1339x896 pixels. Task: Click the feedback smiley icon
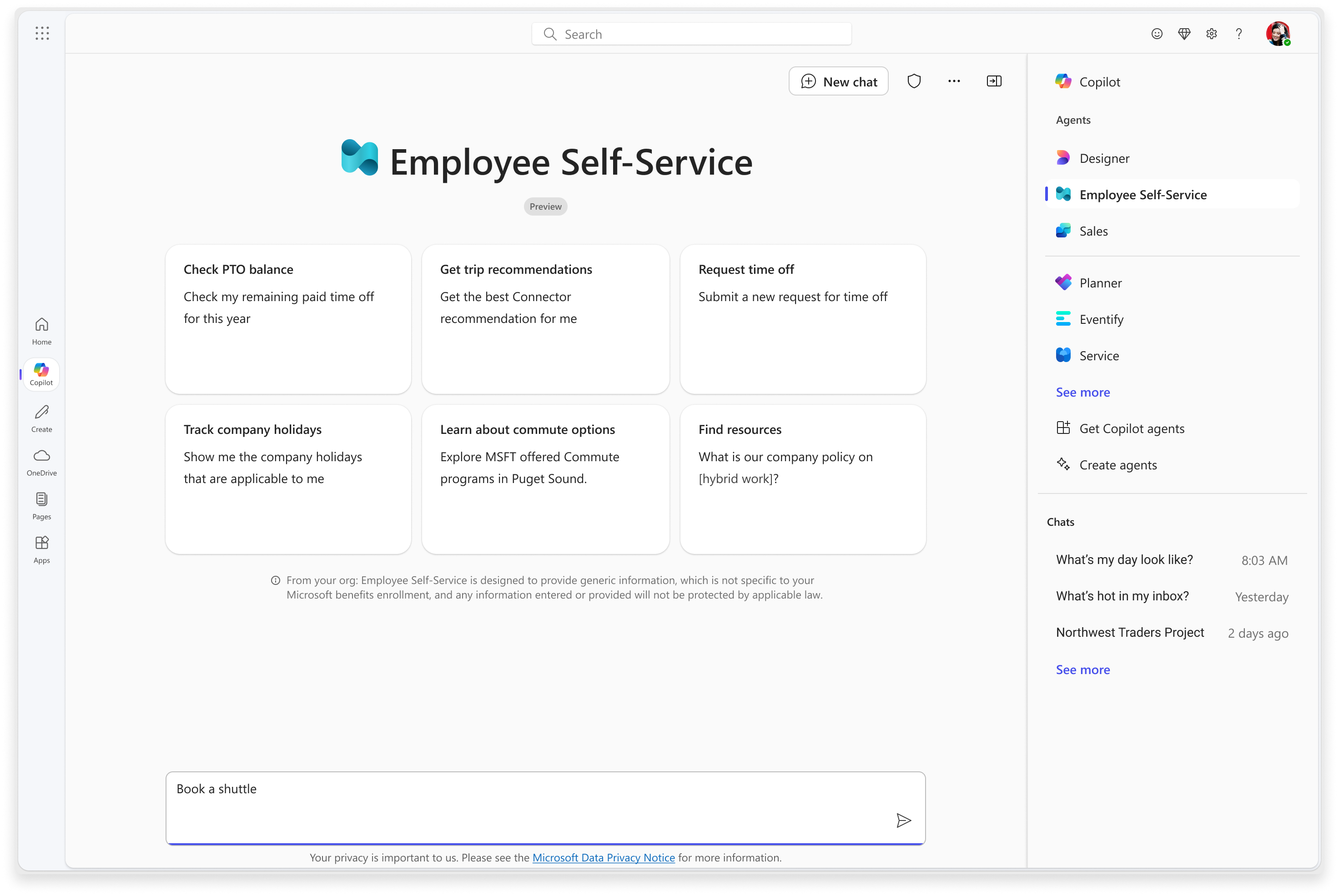(1156, 34)
